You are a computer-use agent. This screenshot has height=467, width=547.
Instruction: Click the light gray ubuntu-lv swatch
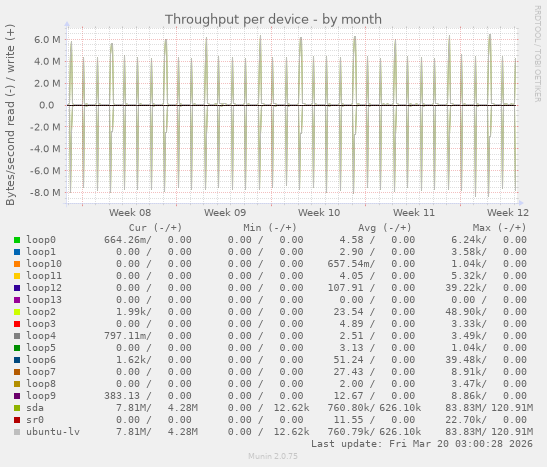click(17, 432)
